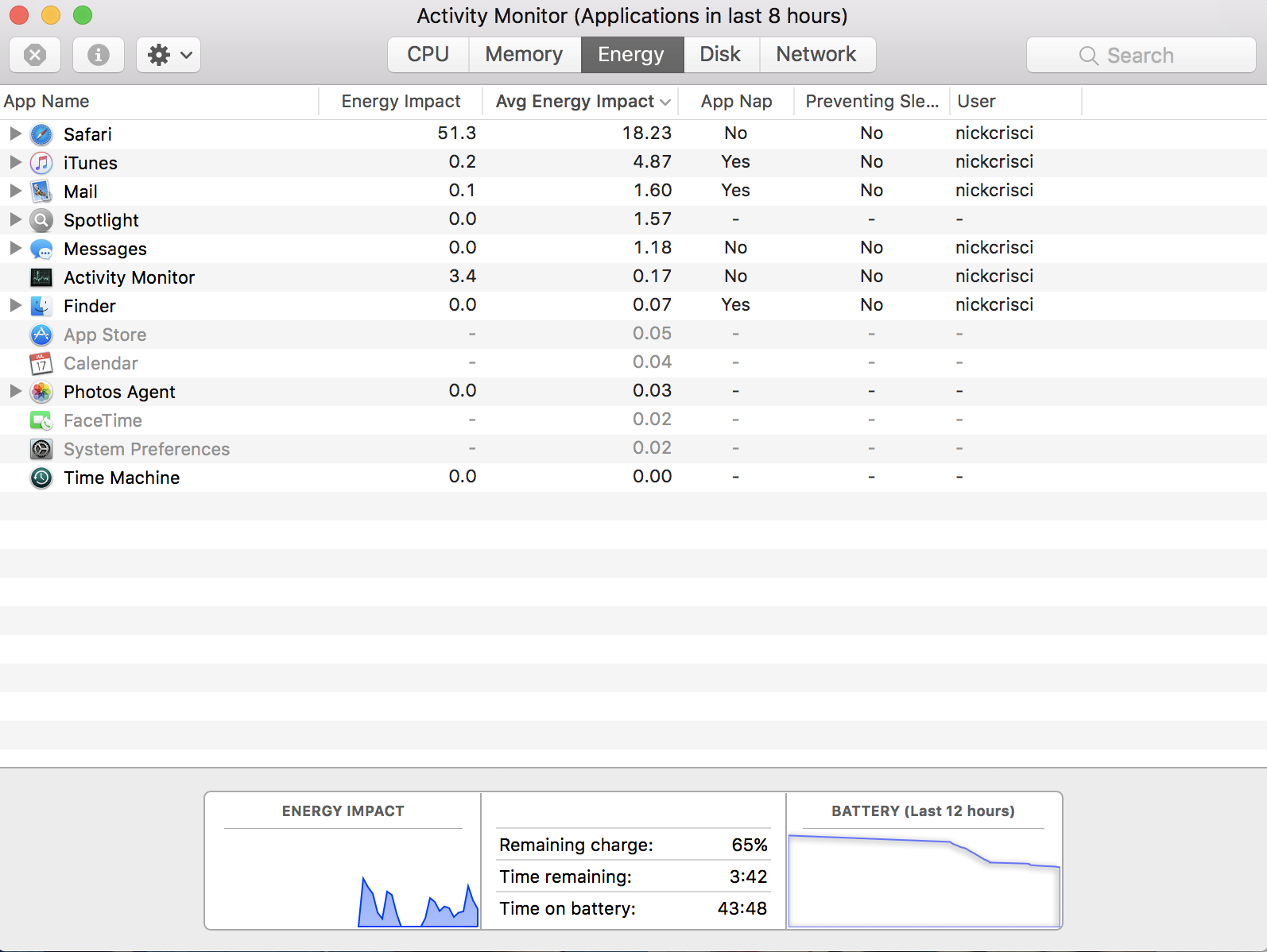Click the App Store icon
Image resolution: width=1267 pixels, height=952 pixels.
point(41,335)
